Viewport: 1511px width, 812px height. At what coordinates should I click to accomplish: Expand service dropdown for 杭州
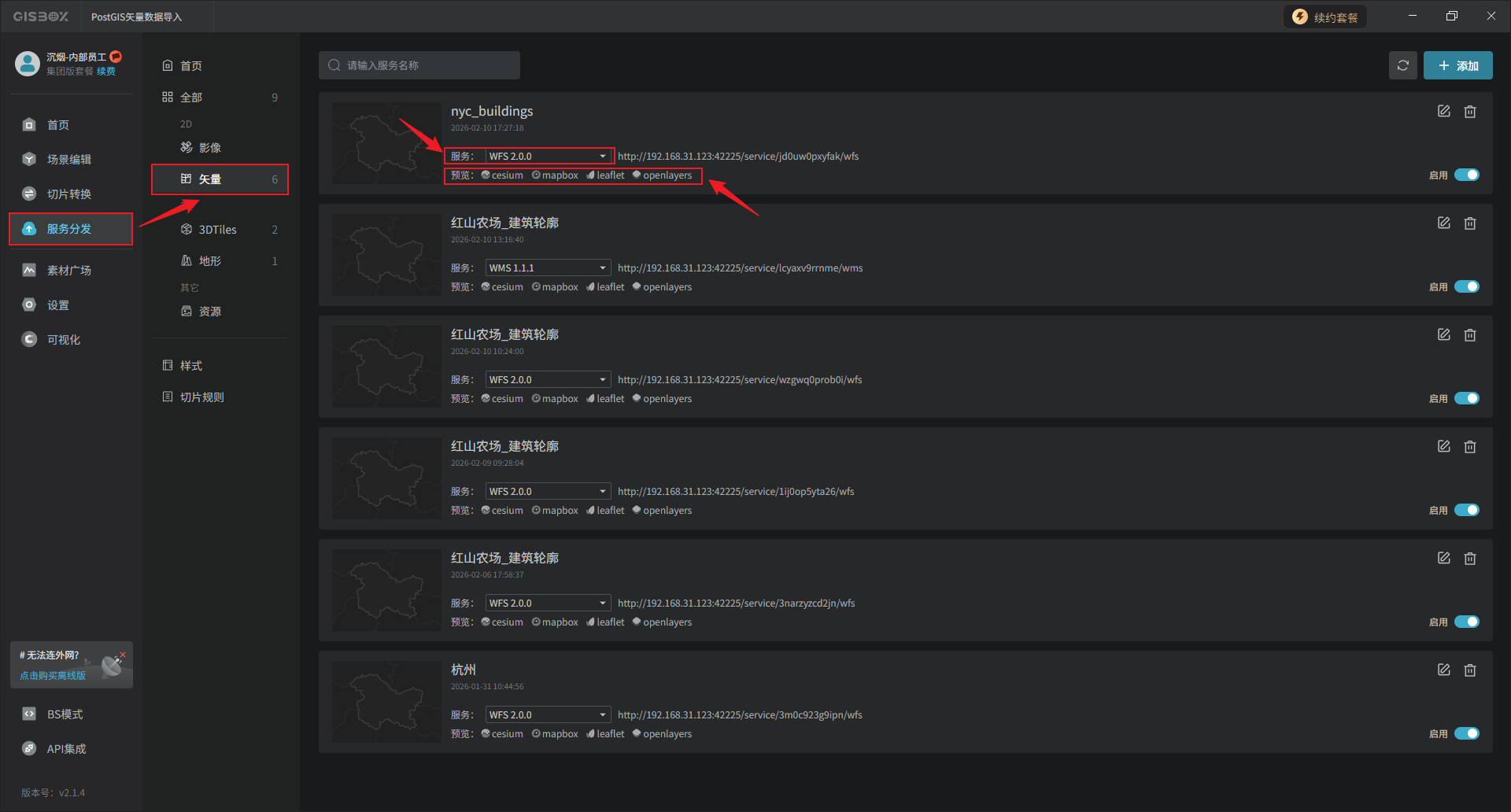point(548,715)
